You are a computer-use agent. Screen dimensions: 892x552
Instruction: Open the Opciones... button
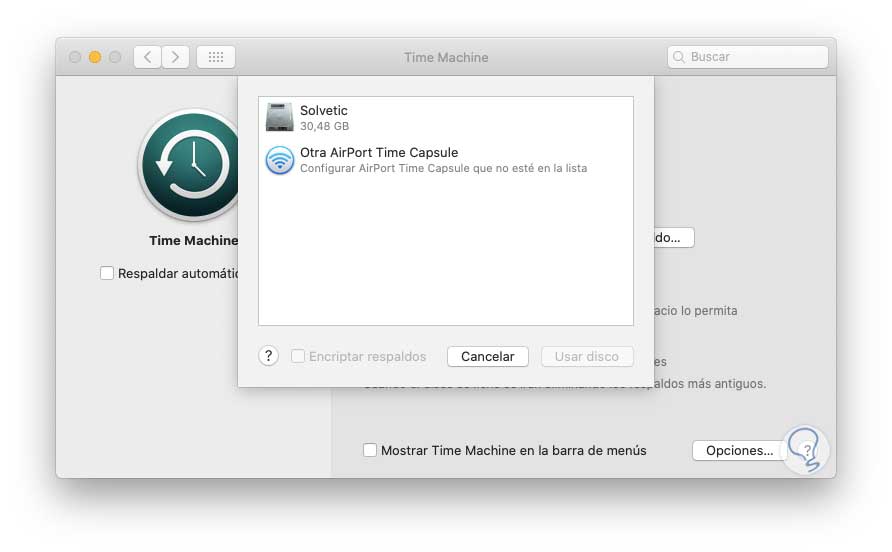(x=739, y=450)
